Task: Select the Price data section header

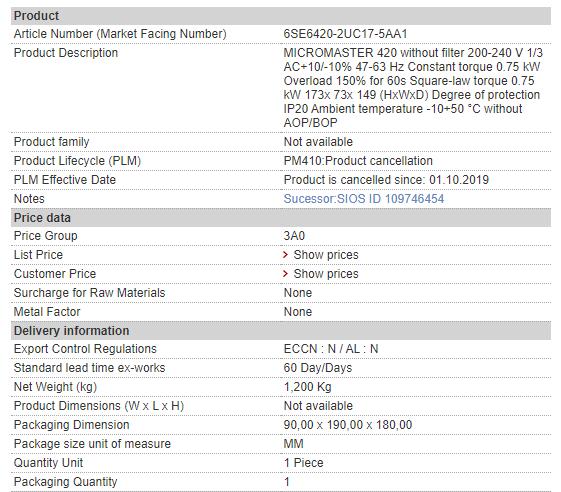Action: [281, 218]
